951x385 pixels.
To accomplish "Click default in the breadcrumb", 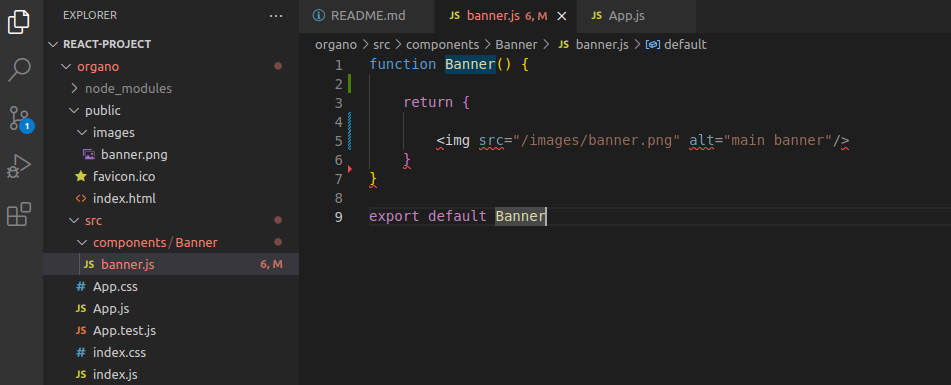I will tap(685, 44).
